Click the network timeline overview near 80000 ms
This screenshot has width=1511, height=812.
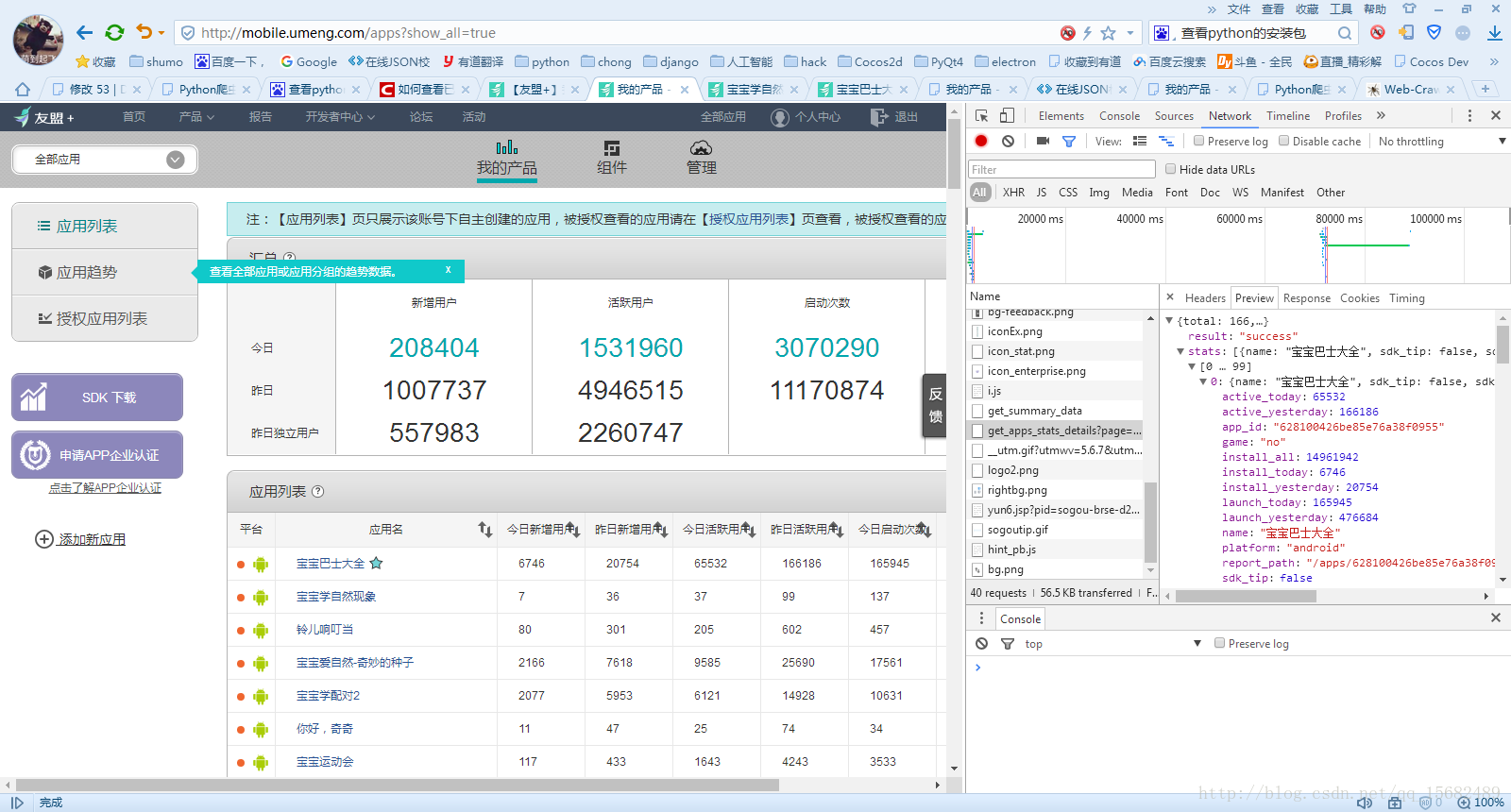pyautogui.click(x=1339, y=245)
